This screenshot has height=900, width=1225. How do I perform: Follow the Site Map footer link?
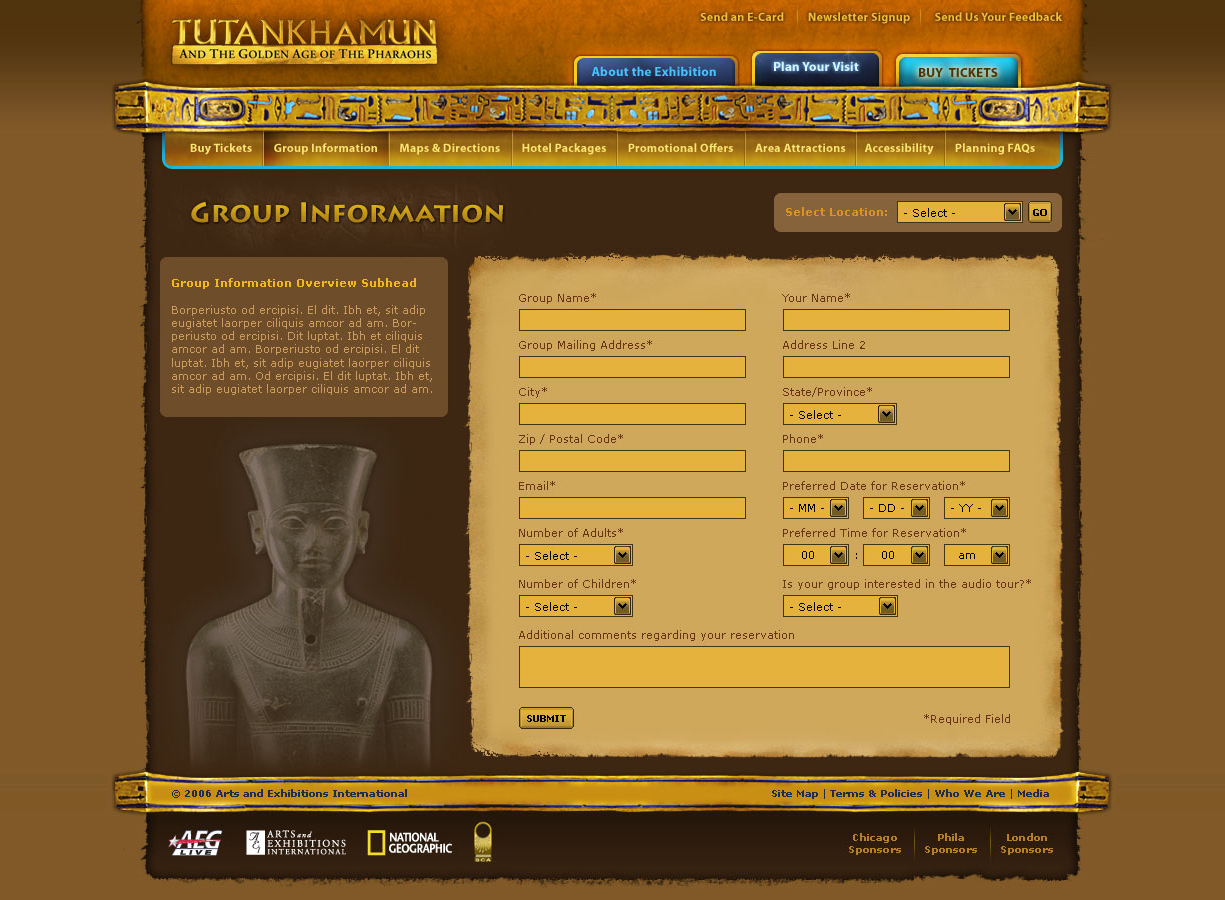[795, 794]
